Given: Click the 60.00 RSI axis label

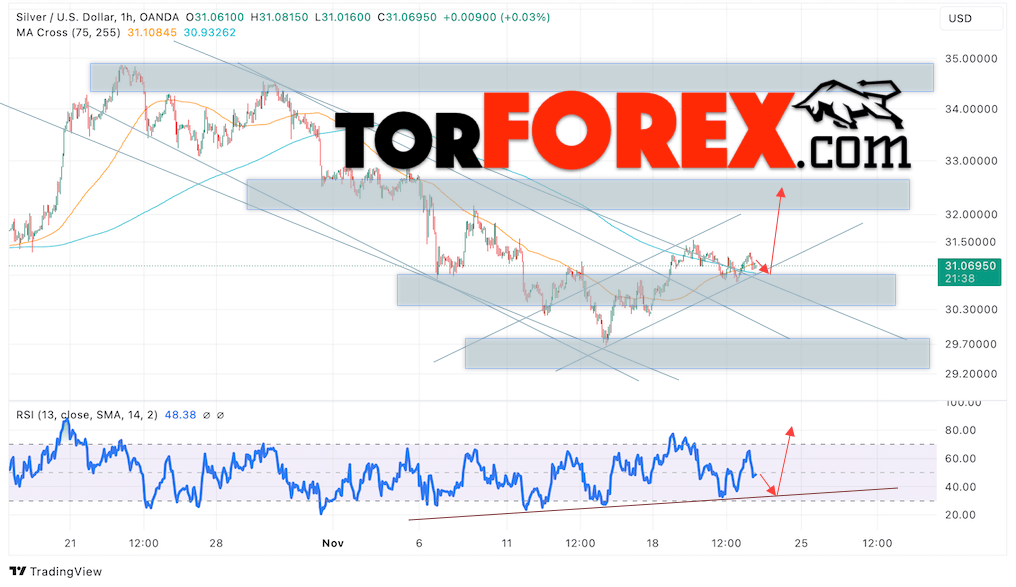Looking at the screenshot, I should click(960, 459).
